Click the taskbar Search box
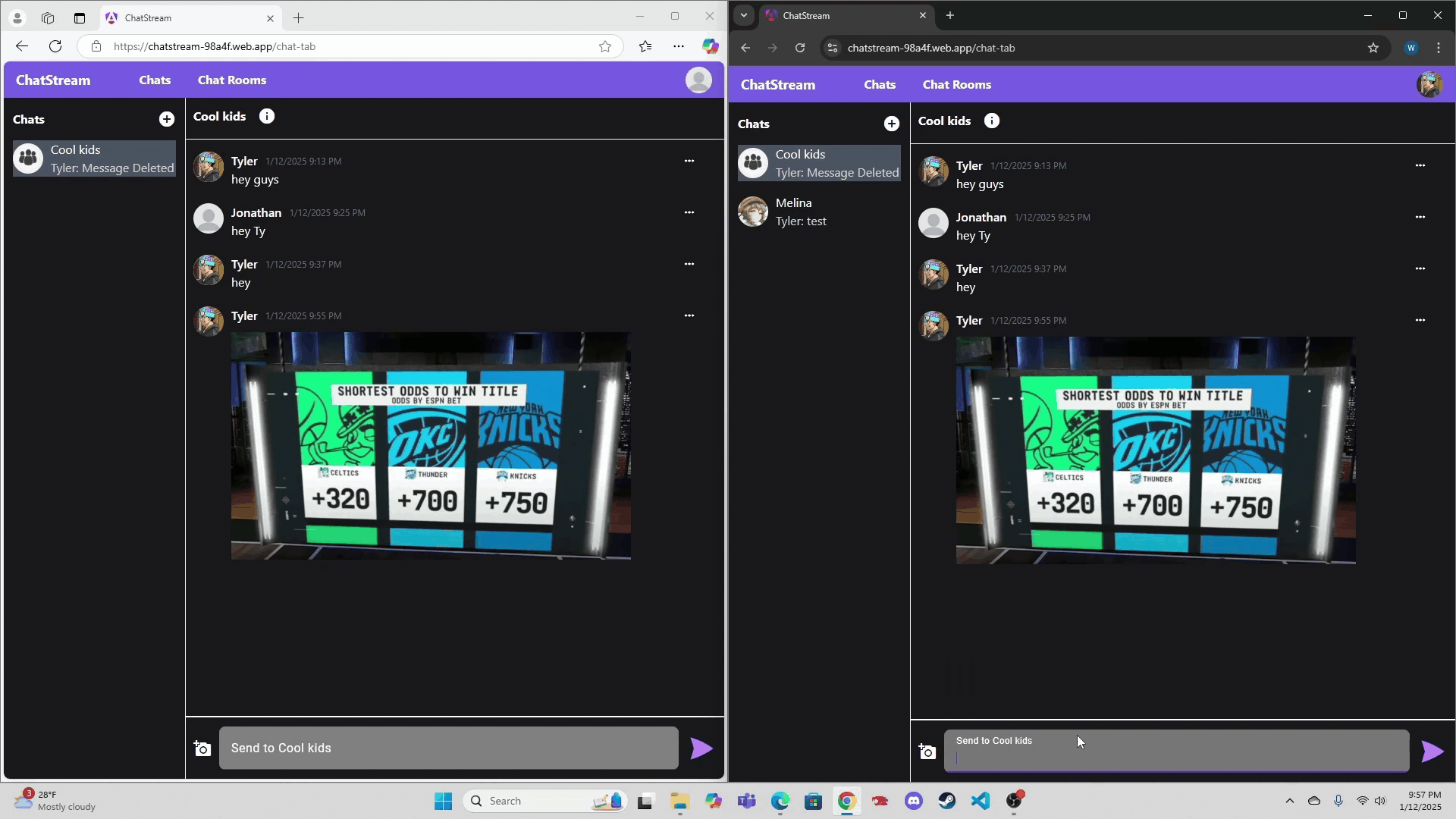1456x819 pixels. [x=544, y=801]
